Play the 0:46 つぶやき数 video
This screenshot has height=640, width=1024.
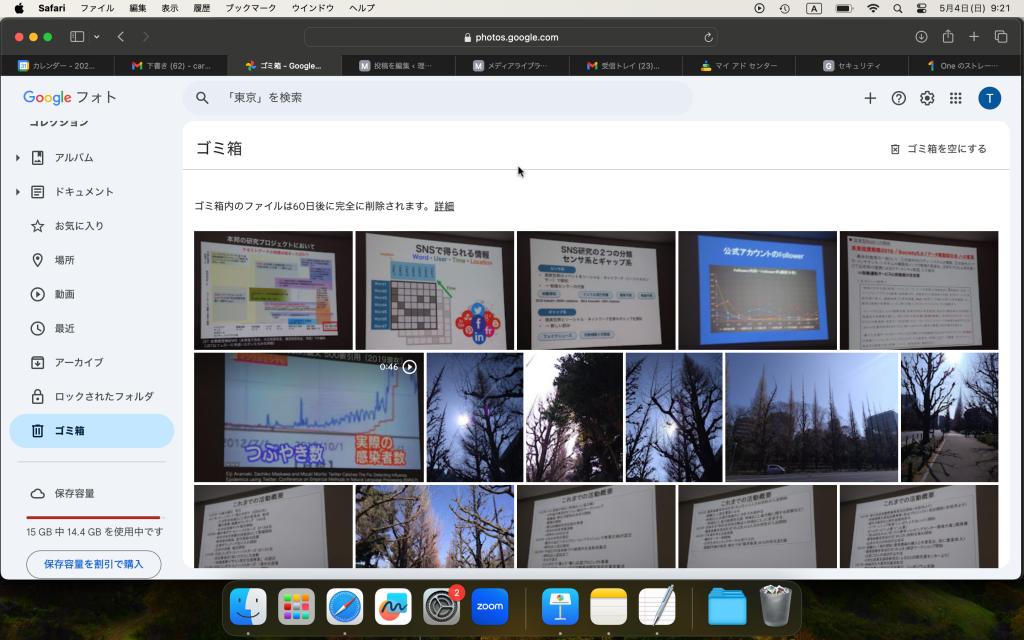309,417
